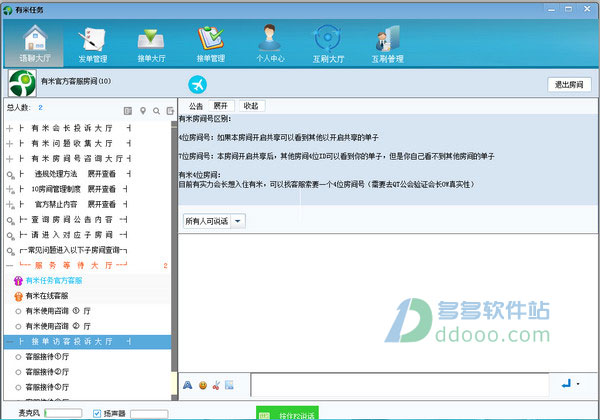Click the purple avatar of 有米任务官方客服
This screenshot has width=600, height=420.
coord(18,281)
